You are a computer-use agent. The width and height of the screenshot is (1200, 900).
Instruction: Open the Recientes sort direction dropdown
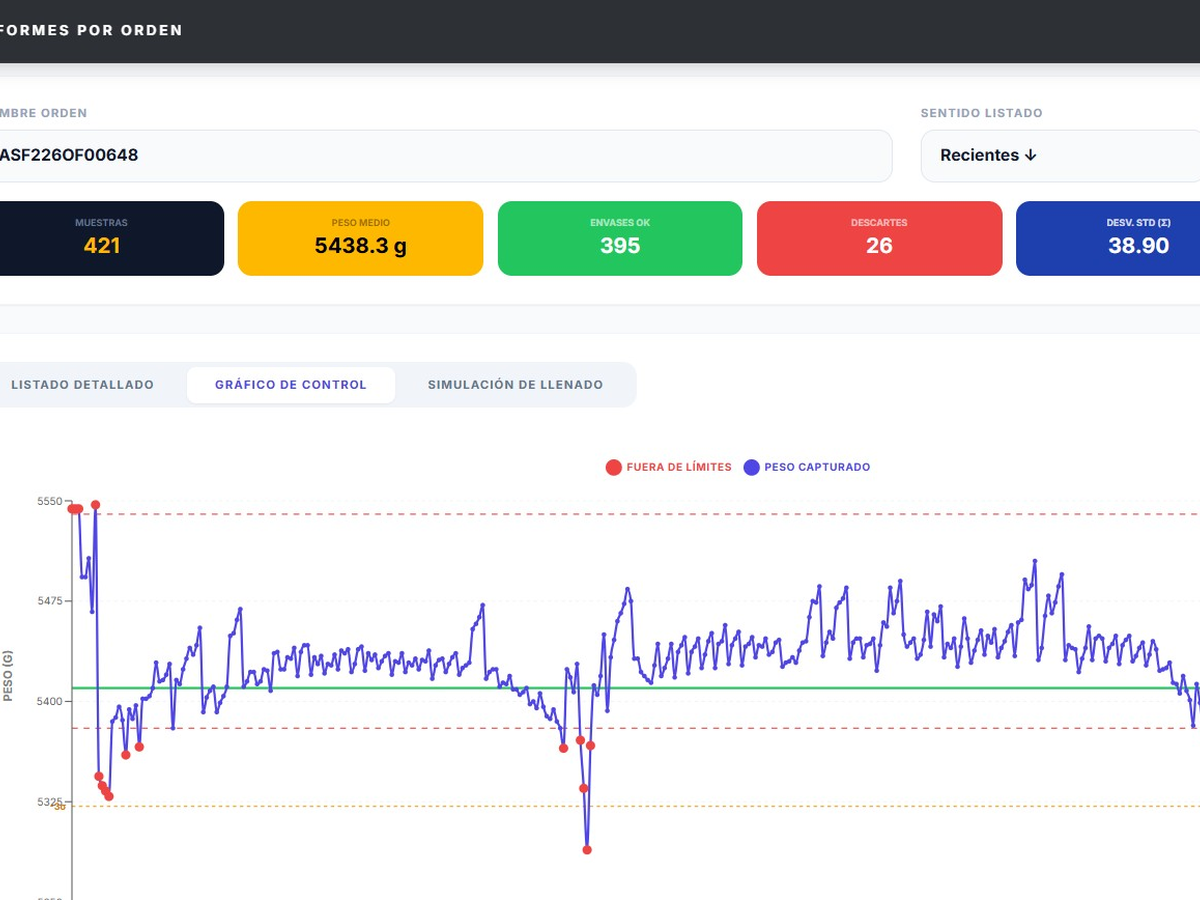click(x=1060, y=156)
